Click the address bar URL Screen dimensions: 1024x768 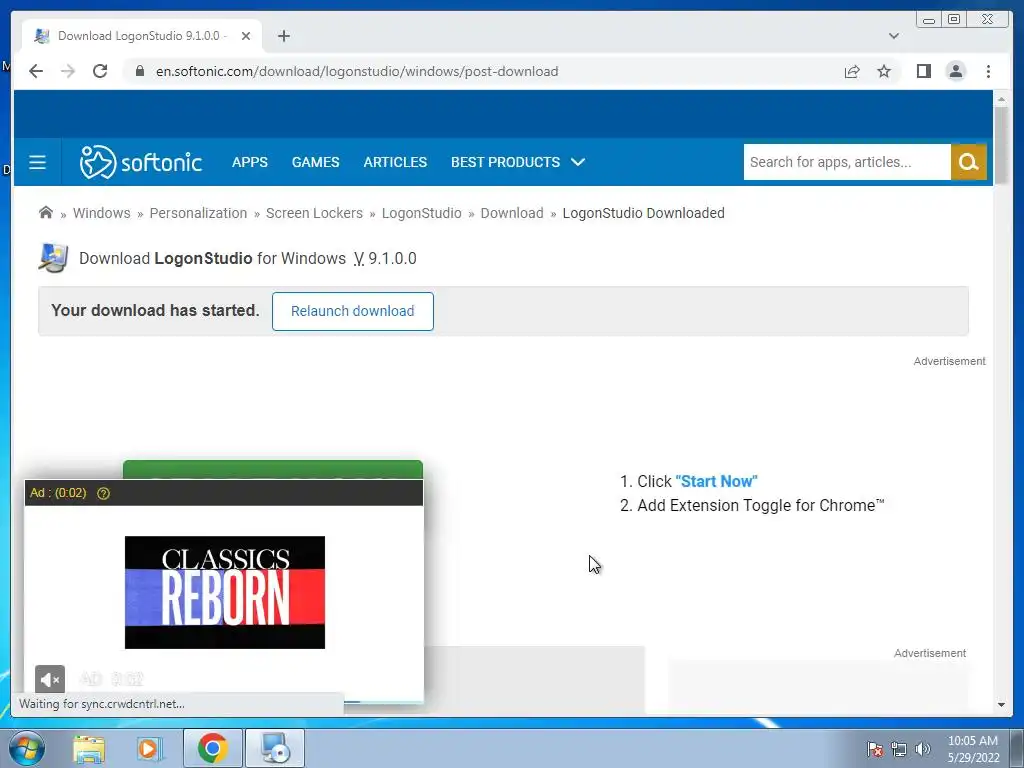357,71
